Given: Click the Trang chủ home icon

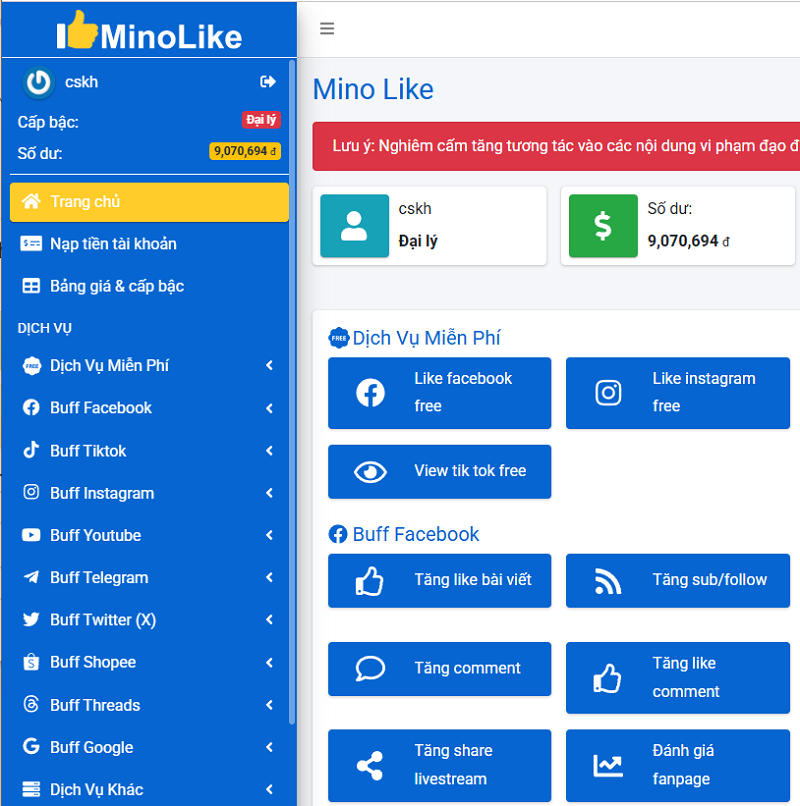Looking at the screenshot, I should point(31,202).
